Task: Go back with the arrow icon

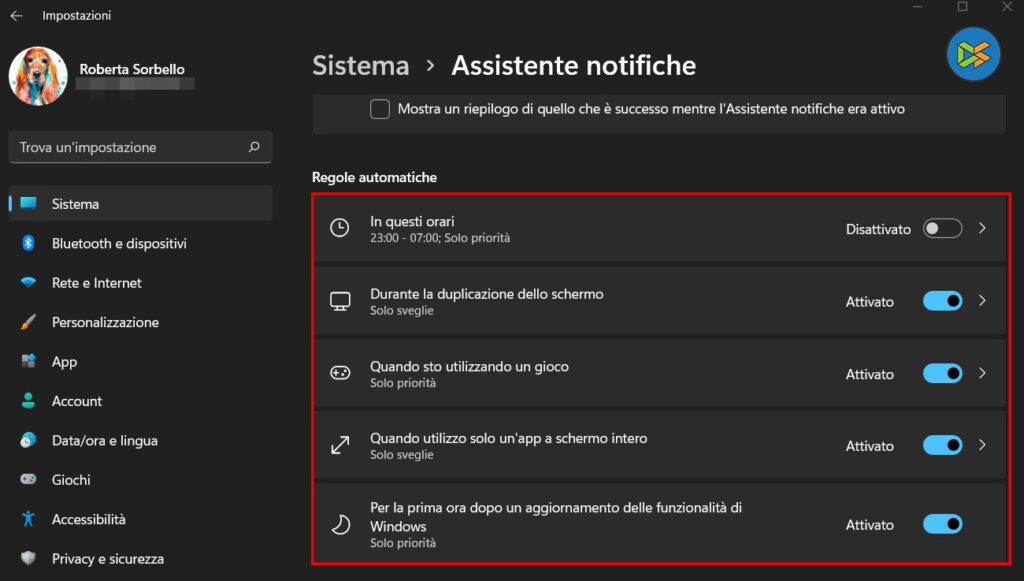Action: tap(16, 16)
